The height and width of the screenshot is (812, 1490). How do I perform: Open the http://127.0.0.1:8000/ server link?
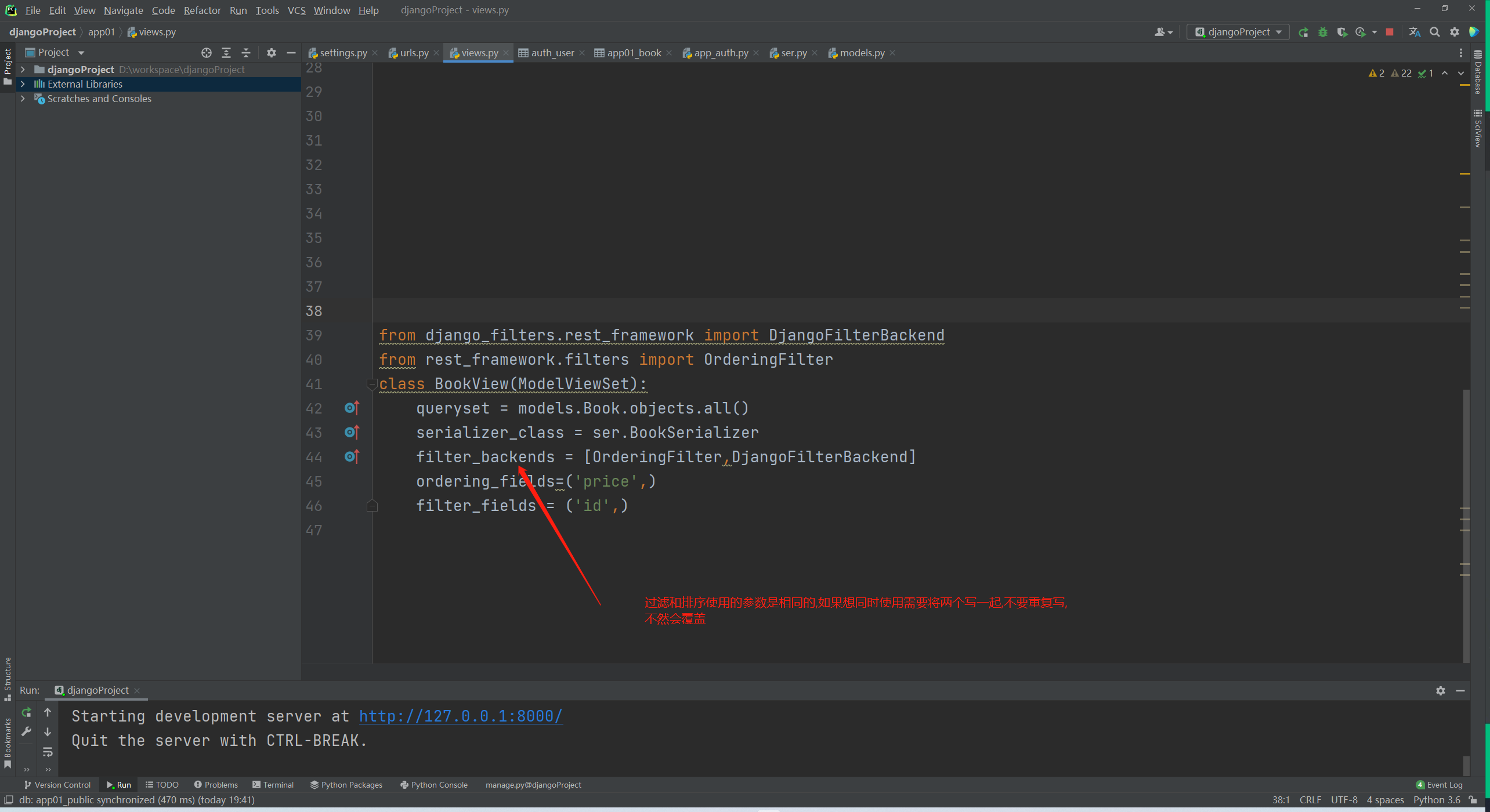pyautogui.click(x=461, y=716)
